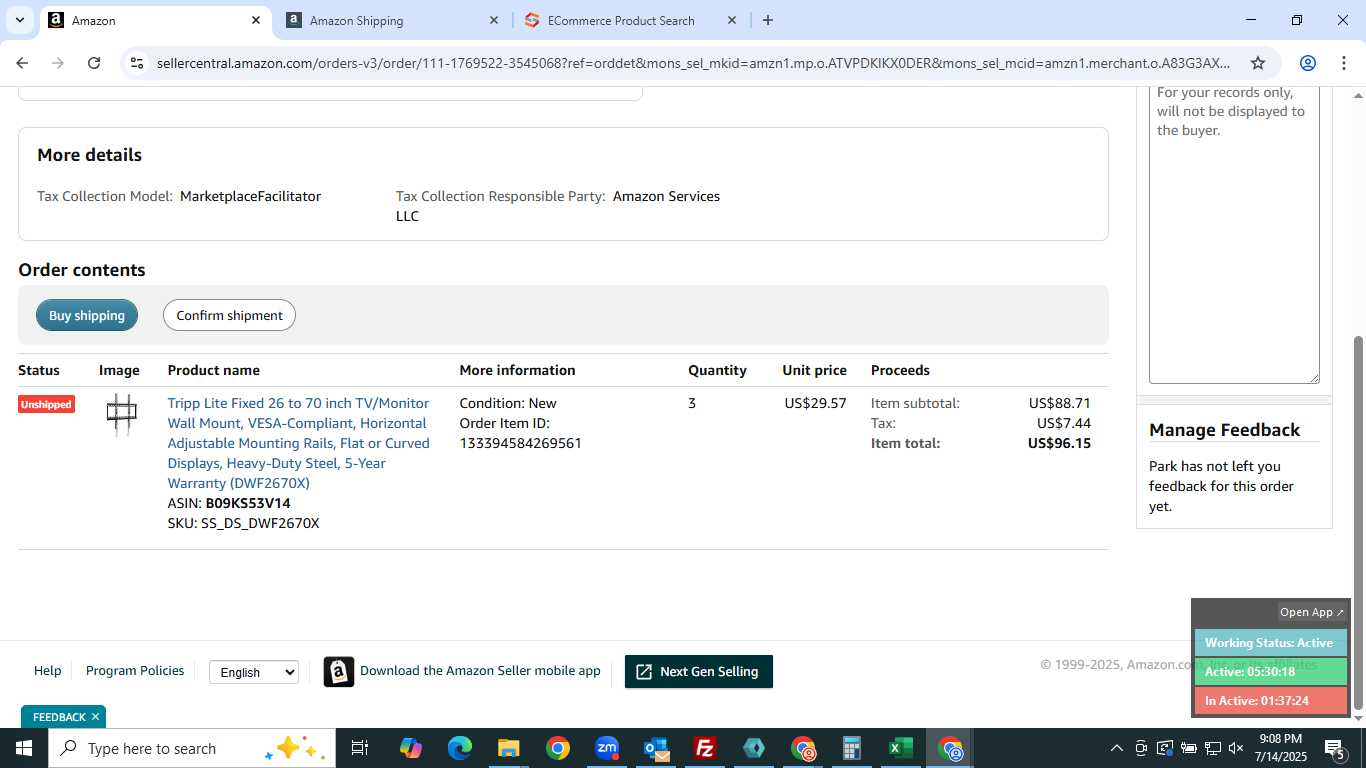Open the Zoom app on taskbar

[x=607, y=748]
